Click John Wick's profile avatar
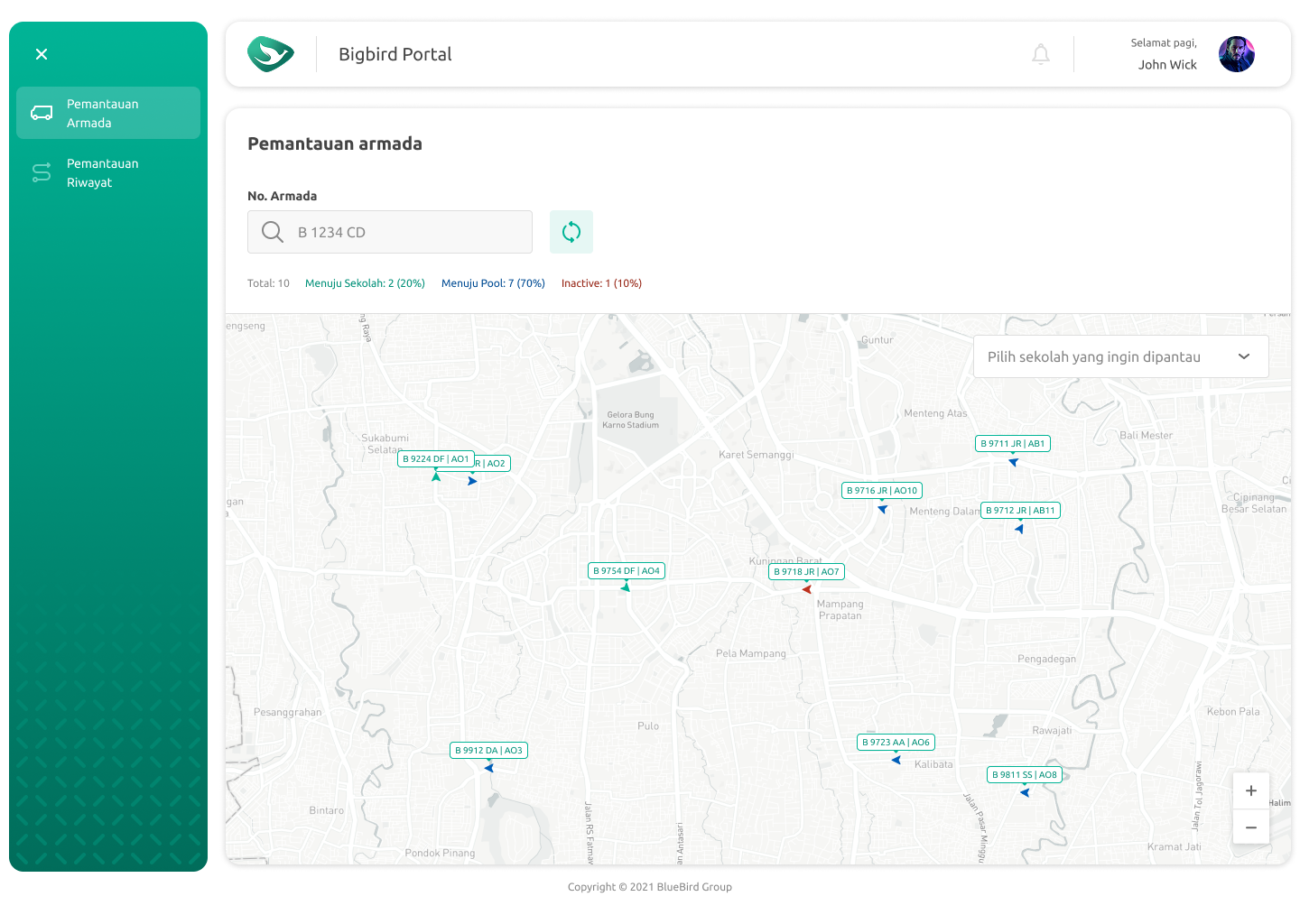Viewport: 1300px width, 924px height. tap(1236, 54)
